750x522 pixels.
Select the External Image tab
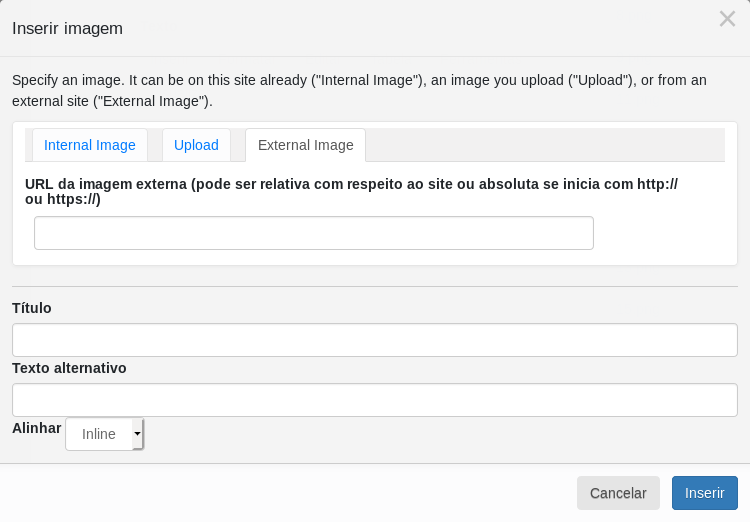[x=305, y=145]
